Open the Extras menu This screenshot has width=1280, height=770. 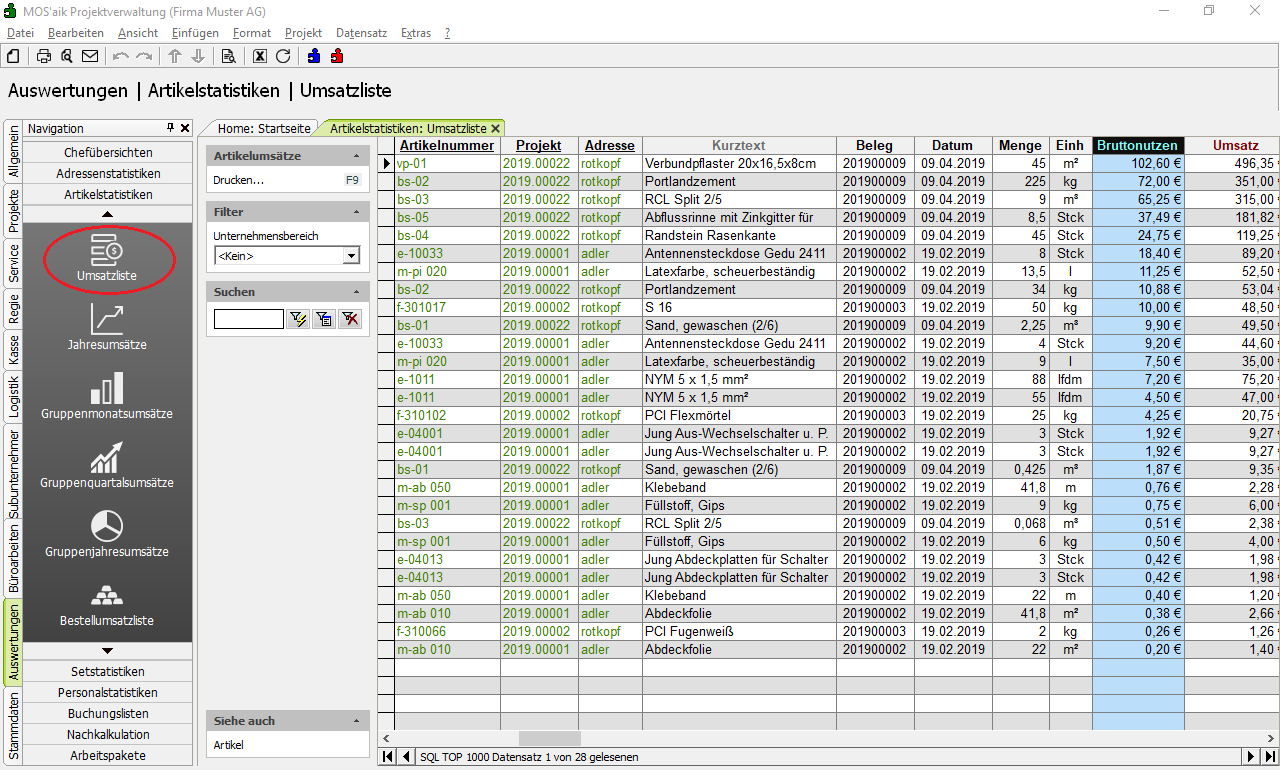point(415,33)
